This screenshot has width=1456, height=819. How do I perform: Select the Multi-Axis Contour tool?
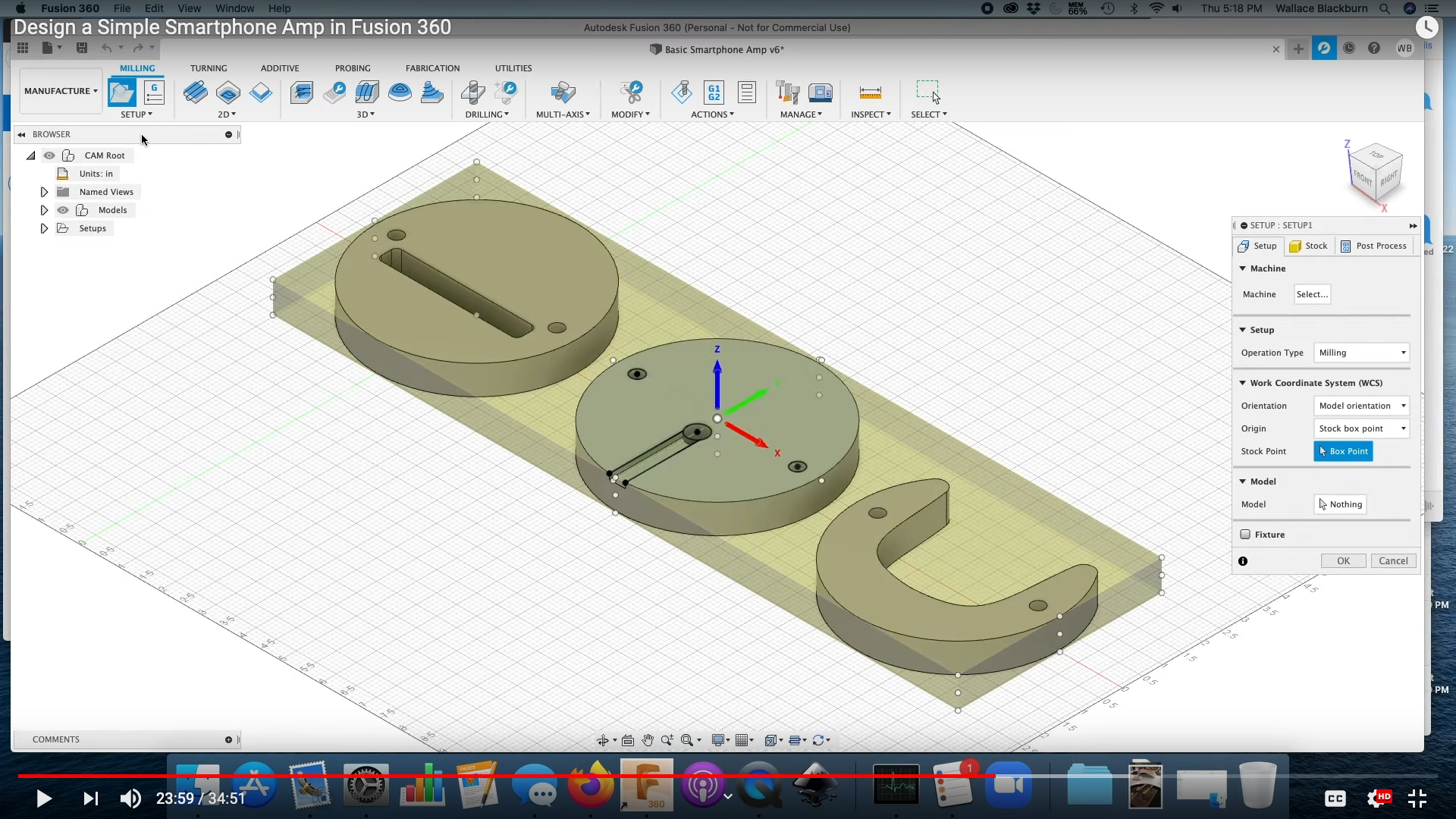tap(563, 93)
